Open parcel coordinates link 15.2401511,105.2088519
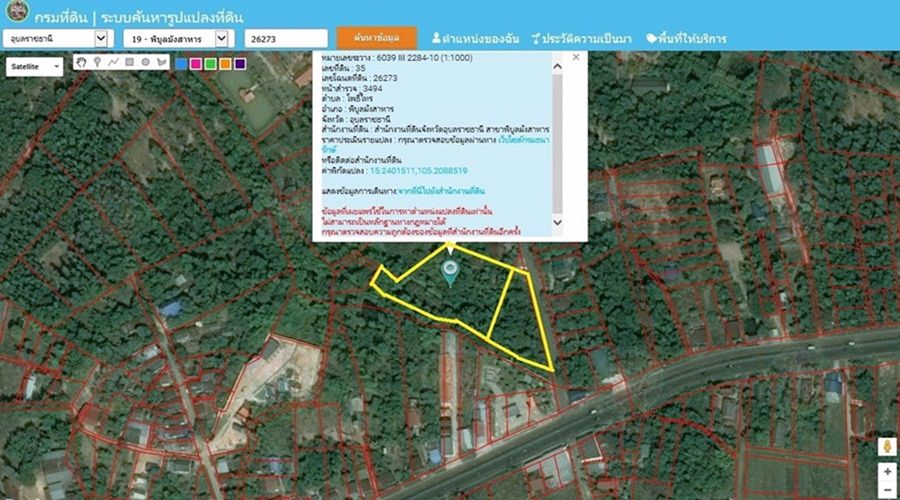900x500 pixels. pyautogui.click(x=418, y=170)
